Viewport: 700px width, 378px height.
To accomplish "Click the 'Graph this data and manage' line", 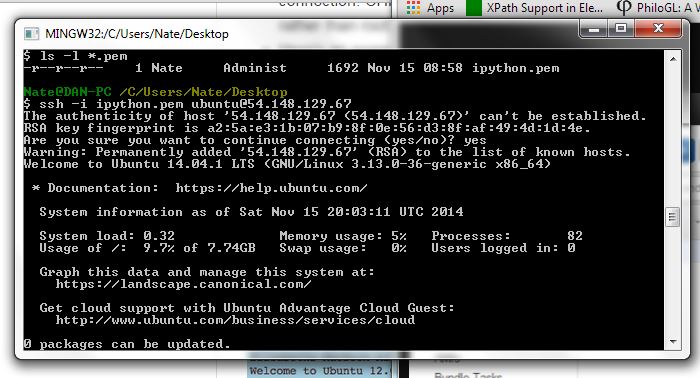I will 207,272.
